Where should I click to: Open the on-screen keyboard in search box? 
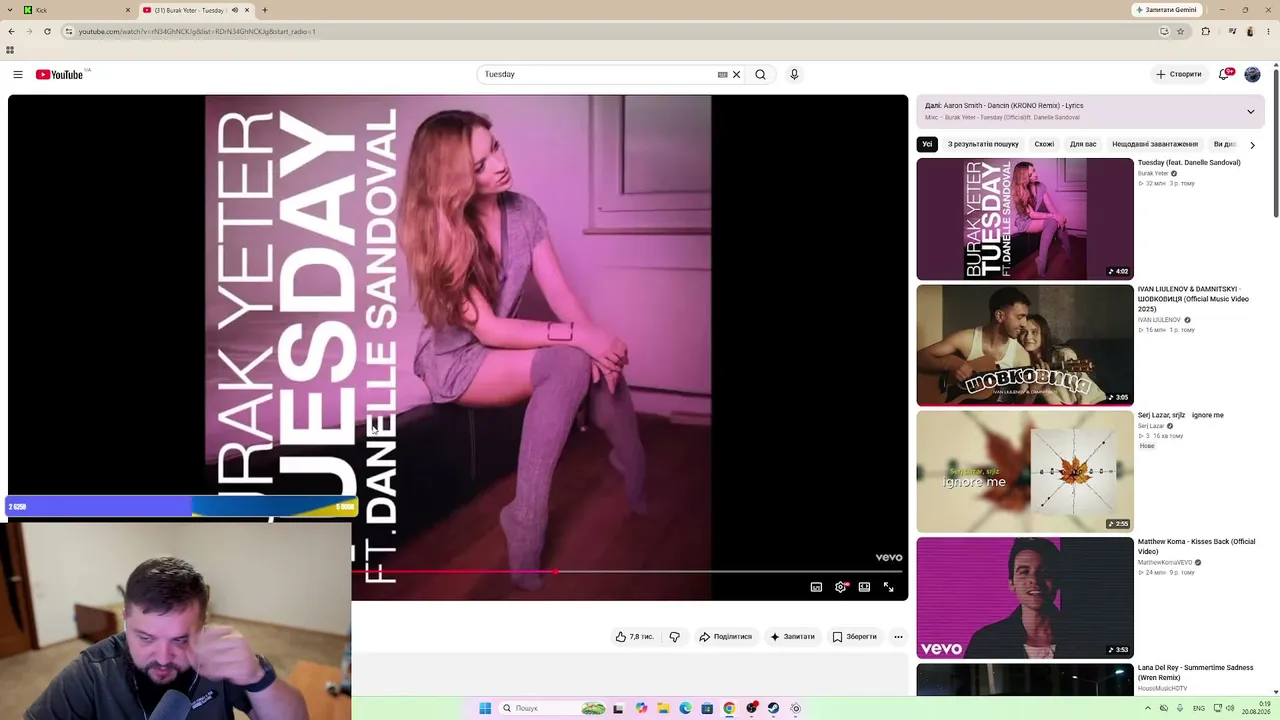tap(722, 74)
